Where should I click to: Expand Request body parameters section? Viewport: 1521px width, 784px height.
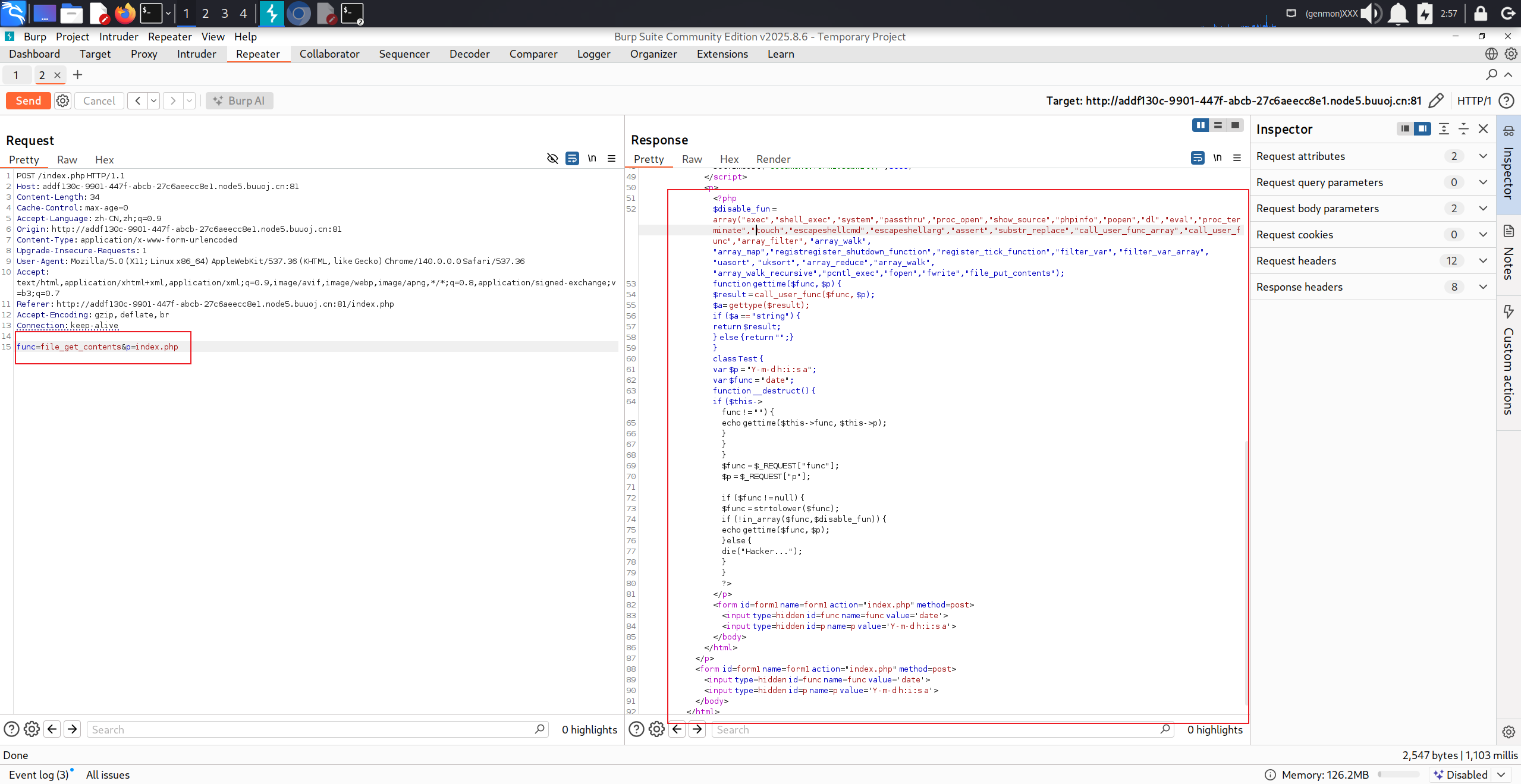pyautogui.click(x=1483, y=208)
